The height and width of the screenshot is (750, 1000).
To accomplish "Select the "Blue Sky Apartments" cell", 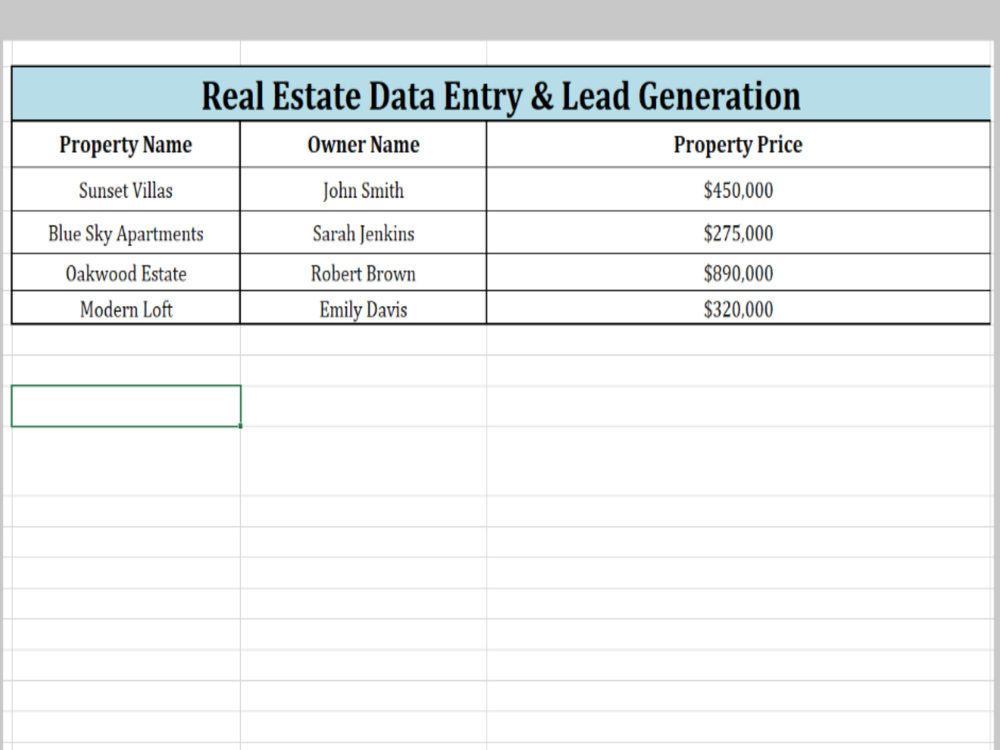I will pyautogui.click(x=126, y=233).
